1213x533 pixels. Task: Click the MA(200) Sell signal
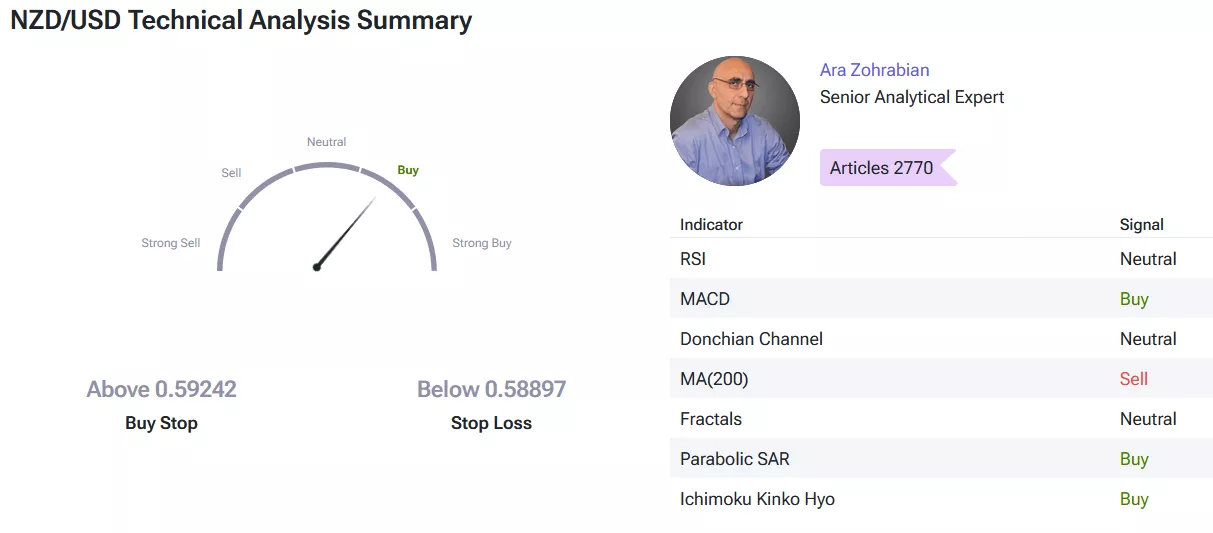(x=1134, y=379)
